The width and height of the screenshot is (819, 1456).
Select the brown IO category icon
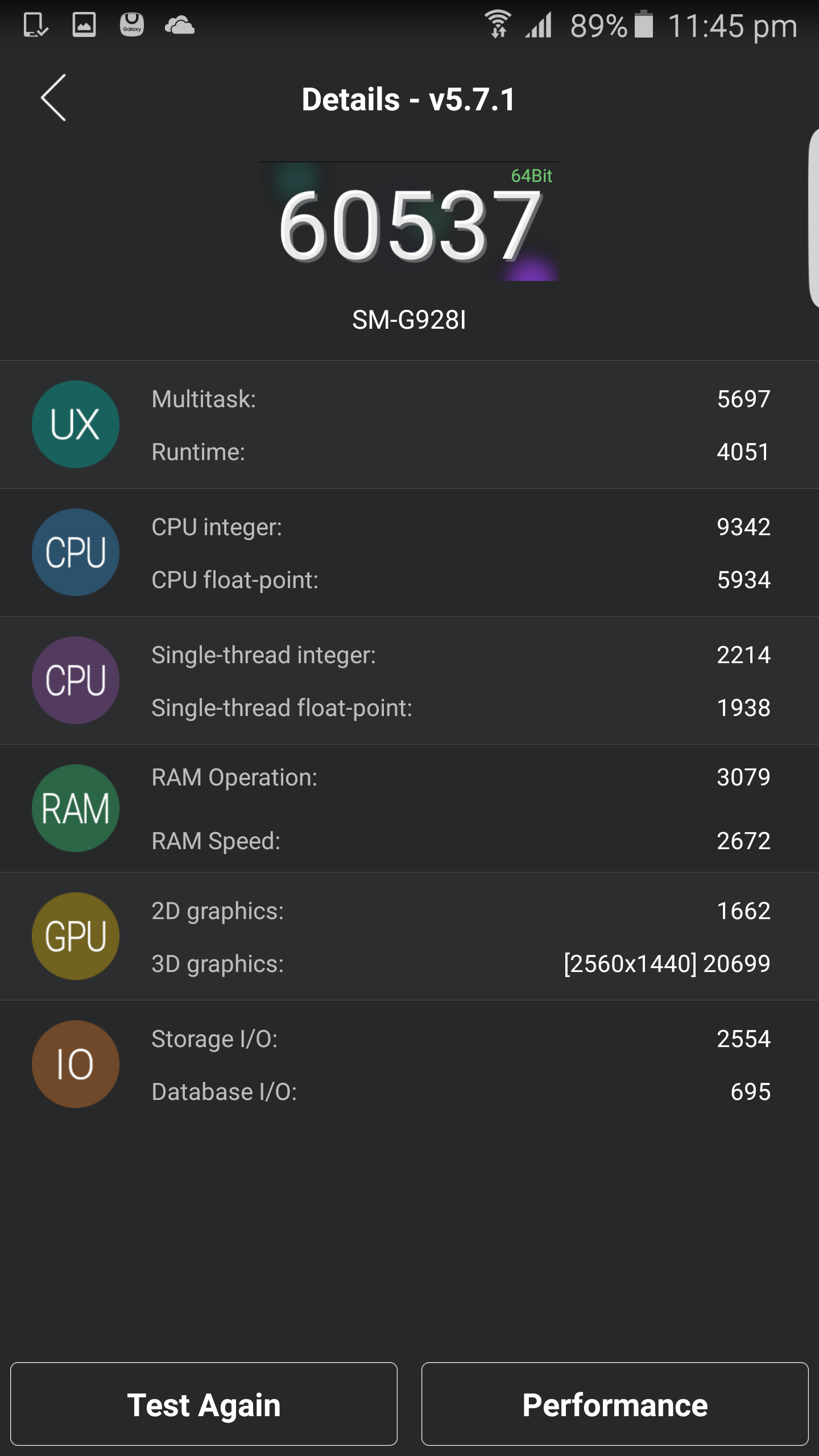pos(76,1064)
